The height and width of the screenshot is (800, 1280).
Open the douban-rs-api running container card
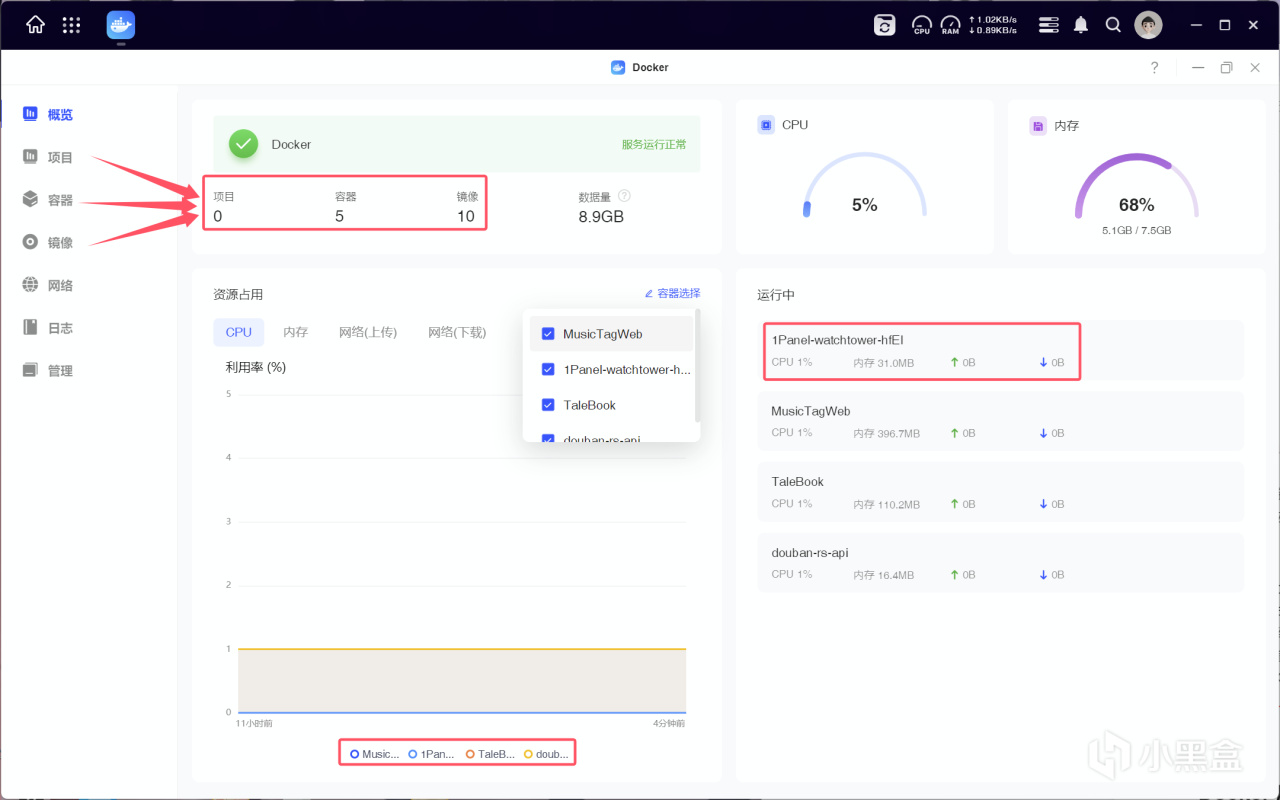(x=1000, y=563)
